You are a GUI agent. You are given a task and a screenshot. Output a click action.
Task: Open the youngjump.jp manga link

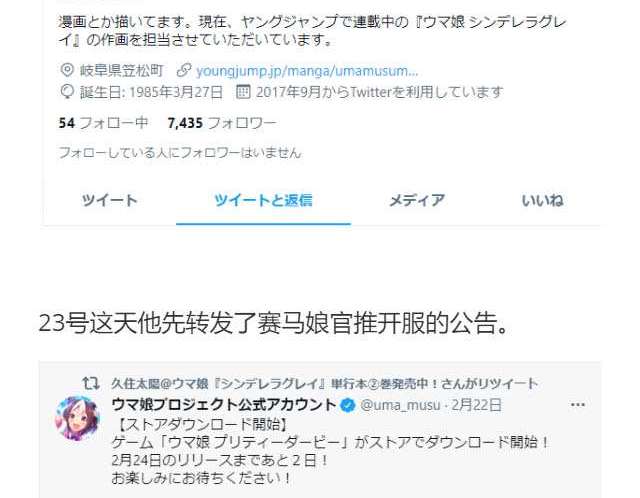307,71
